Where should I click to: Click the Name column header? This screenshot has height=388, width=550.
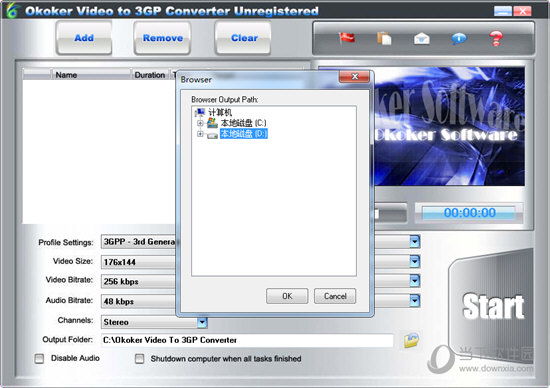[91, 75]
